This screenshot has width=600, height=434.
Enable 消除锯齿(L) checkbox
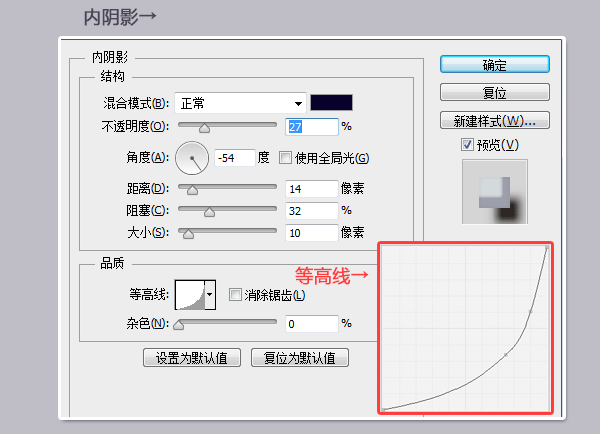235,295
